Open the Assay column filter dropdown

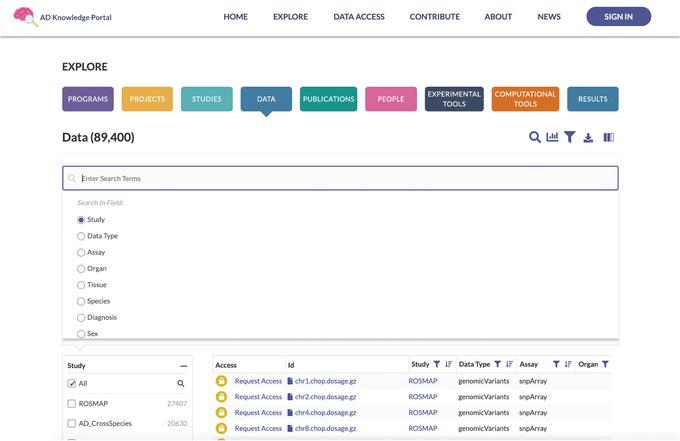(556, 365)
